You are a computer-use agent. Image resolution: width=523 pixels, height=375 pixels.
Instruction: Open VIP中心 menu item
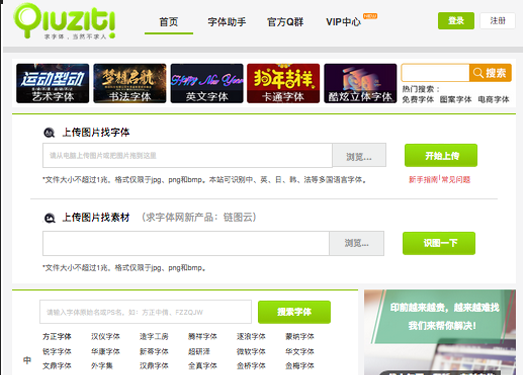(343, 22)
